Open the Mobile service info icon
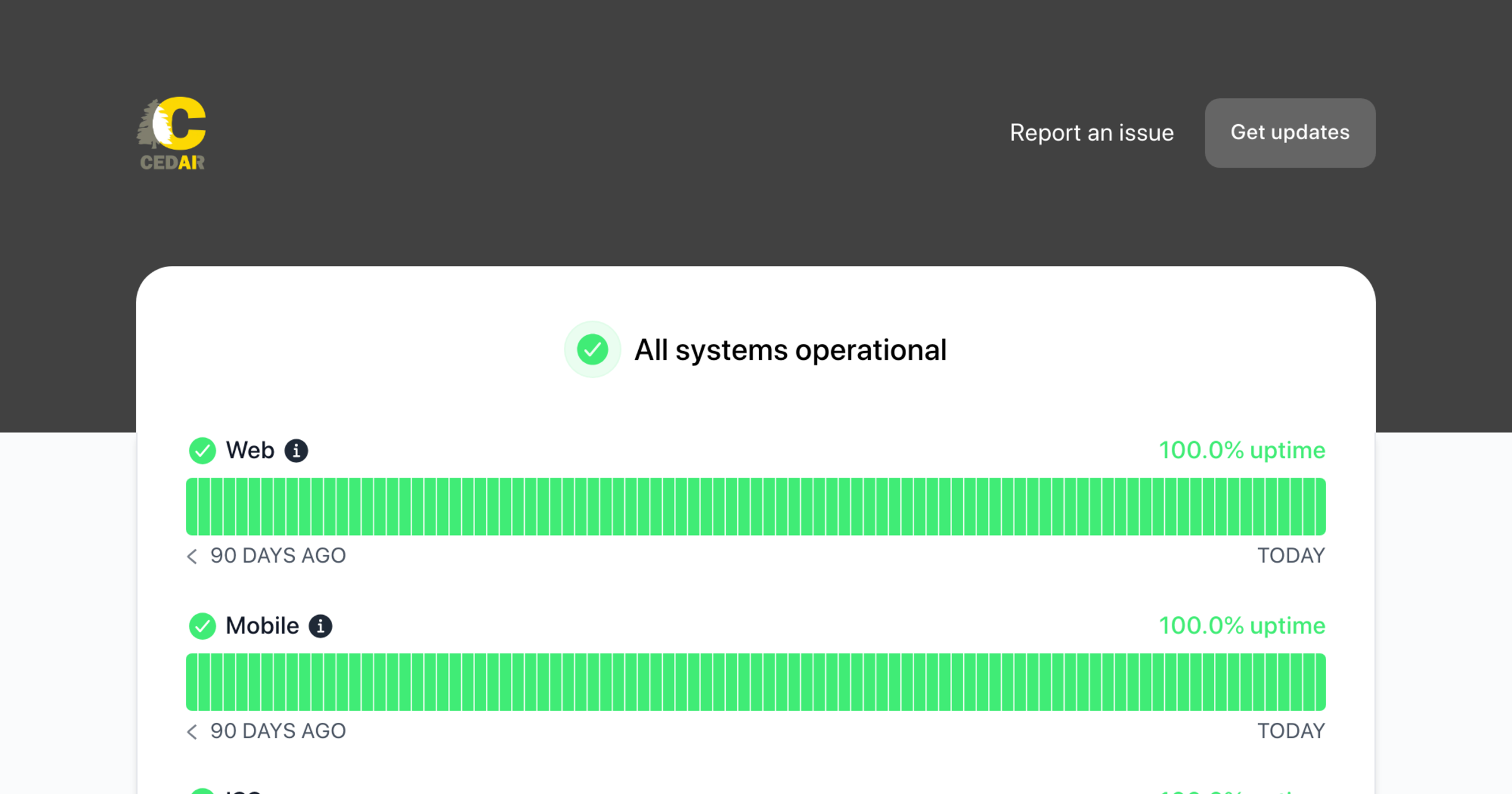Image resolution: width=1512 pixels, height=794 pixels. [x=322, y=626]
